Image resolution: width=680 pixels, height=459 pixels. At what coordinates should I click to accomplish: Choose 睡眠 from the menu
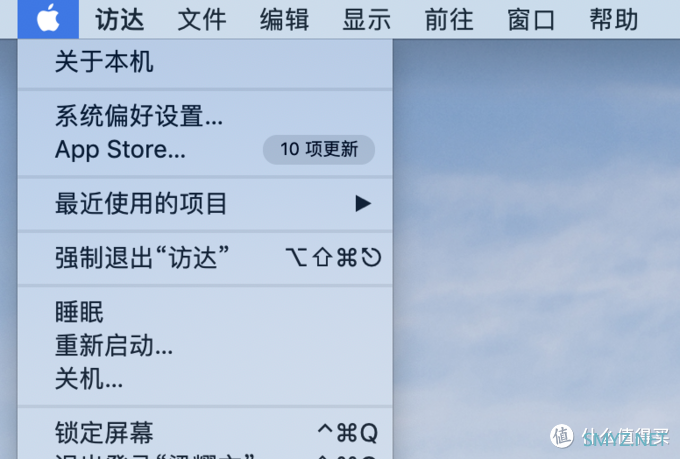205,312
